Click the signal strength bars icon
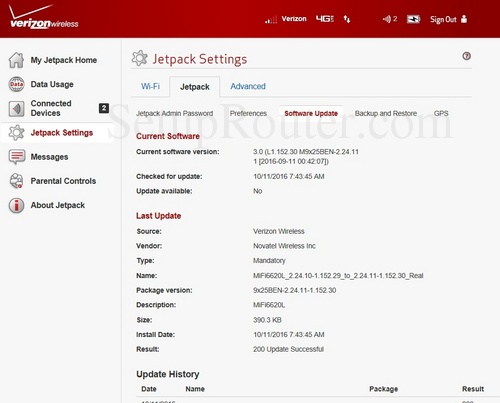This screenshot has height=403, width=500. pyautogui.click(x=271, y=20)
